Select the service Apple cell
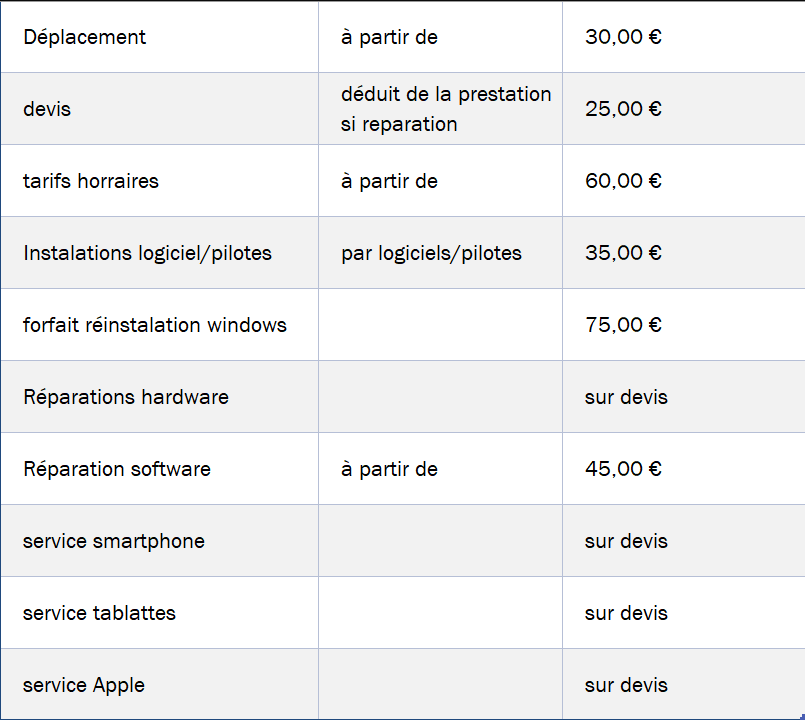Viewport: 805px width, 720px height. click(x=159, y=684)
